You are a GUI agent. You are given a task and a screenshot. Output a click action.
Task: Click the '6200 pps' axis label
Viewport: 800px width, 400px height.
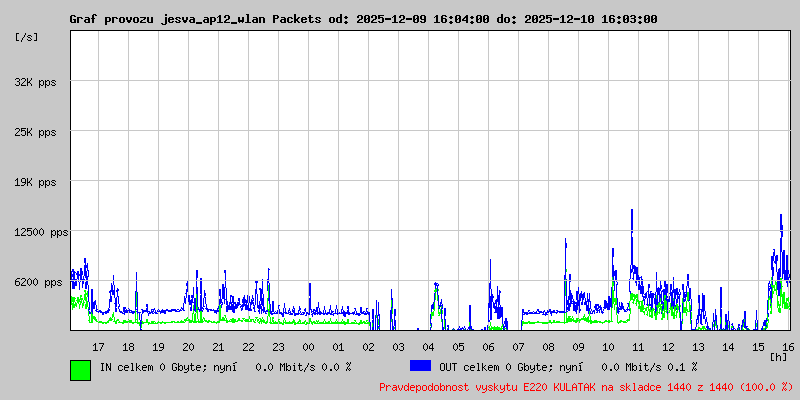38,282
